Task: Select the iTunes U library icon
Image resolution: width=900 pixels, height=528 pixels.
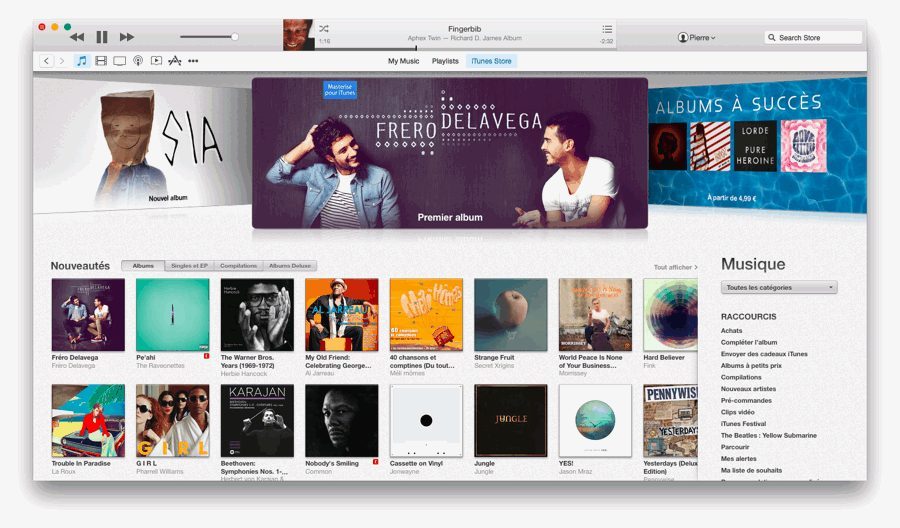Action: [156, 61]
